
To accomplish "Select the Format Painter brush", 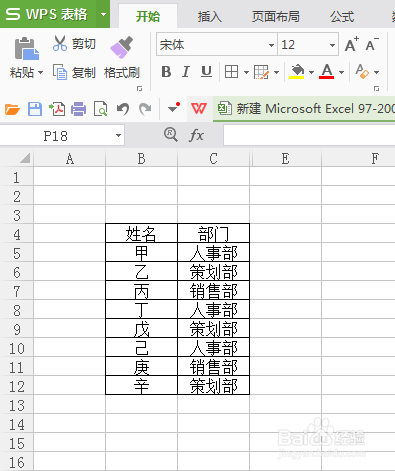I will [121, 47].
